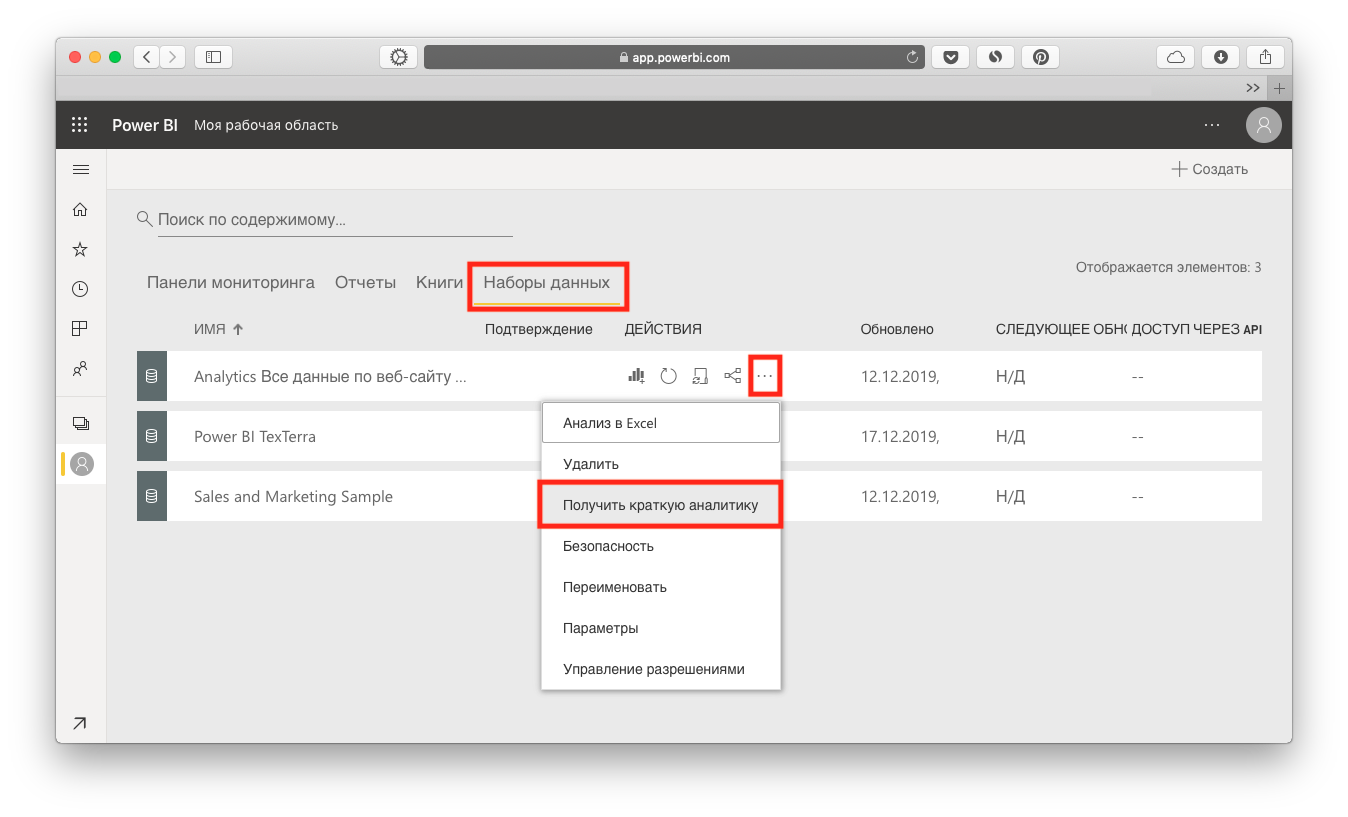The image size is (1348, 817).
Task: Open Recent clock icon in the sidebar
Action: (81, 289)
